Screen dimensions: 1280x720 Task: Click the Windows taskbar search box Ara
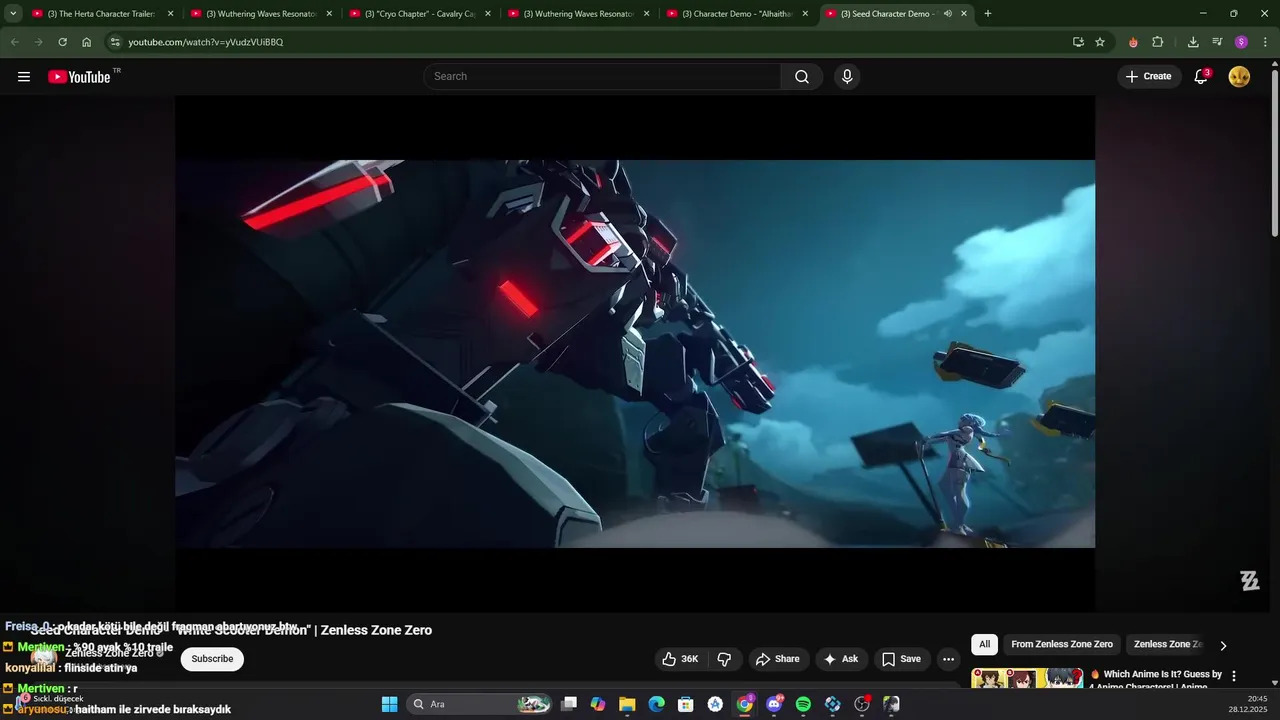point(480,705)
